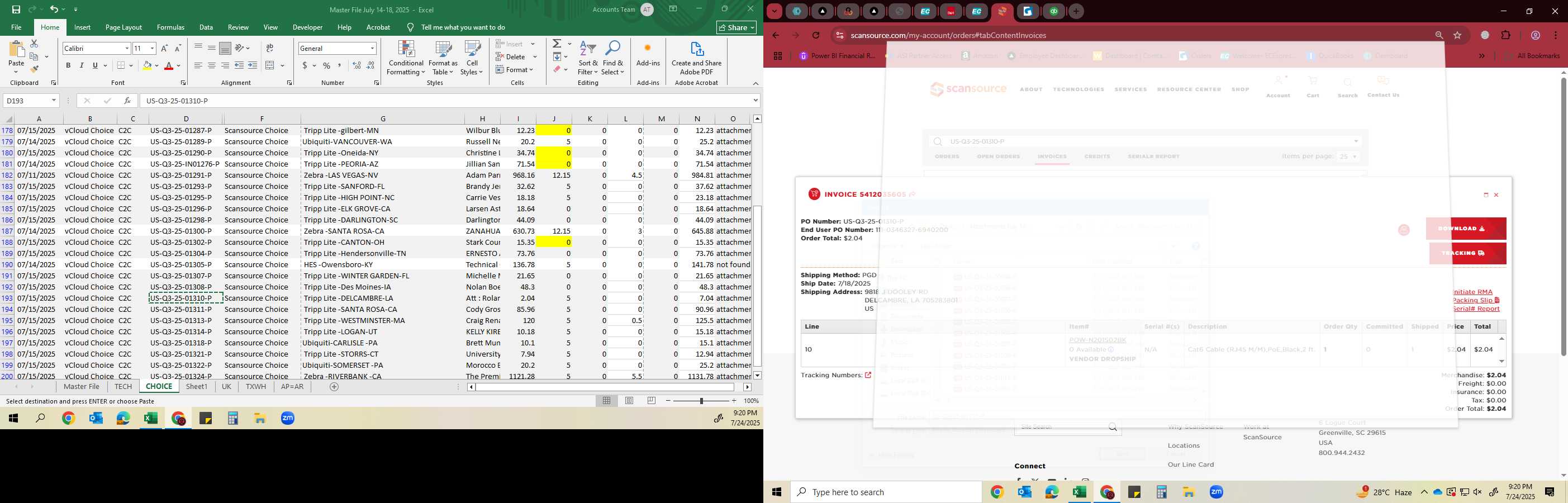Click the Tracking button on the invoice
The height and width of the screenshot is (503, 1568).
pos(1467,253)
